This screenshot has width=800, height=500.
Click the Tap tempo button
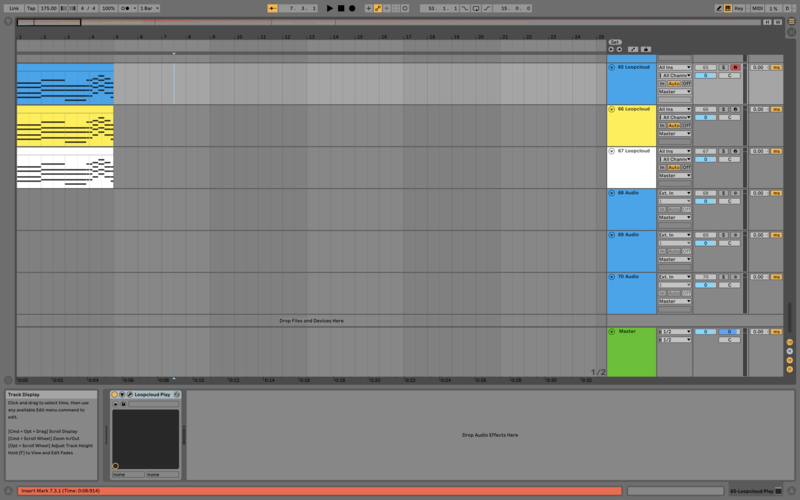coord(31,8)
